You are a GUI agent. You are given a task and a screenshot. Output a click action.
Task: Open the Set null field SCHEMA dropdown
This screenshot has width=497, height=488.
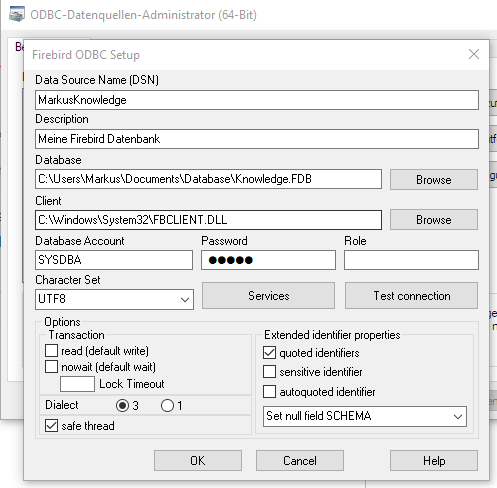tap(365, 416)
